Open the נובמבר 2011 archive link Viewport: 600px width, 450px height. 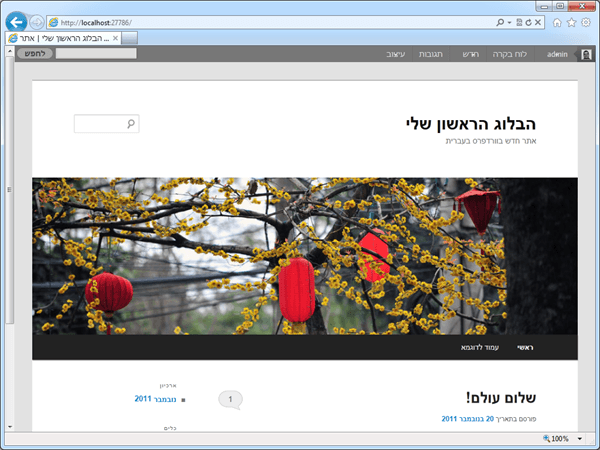[x=155, y=399]
